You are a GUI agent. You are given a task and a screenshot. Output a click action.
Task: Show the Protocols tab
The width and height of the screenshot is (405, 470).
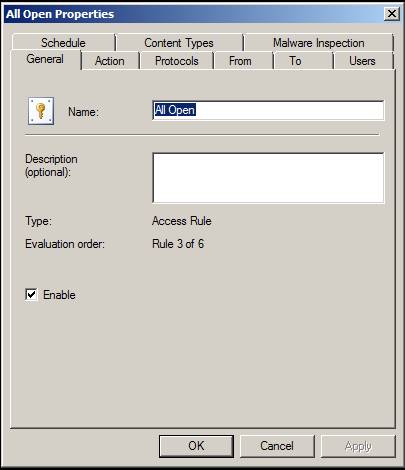click(x=177, y=61)
